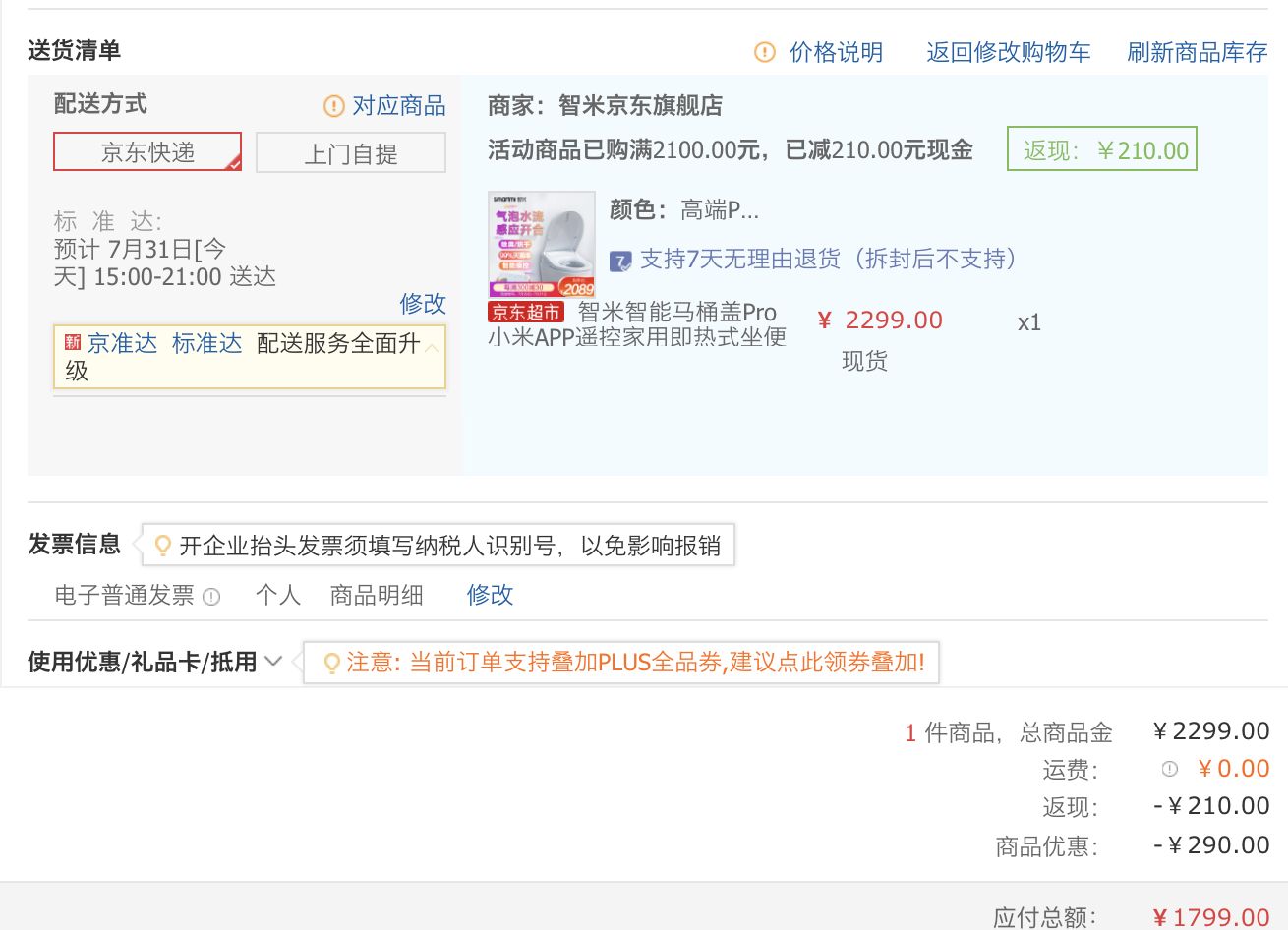Click the 应付总额 ¥1799.00 amount
Viewport: 1288px width, 930px height.
(1211, 918)
